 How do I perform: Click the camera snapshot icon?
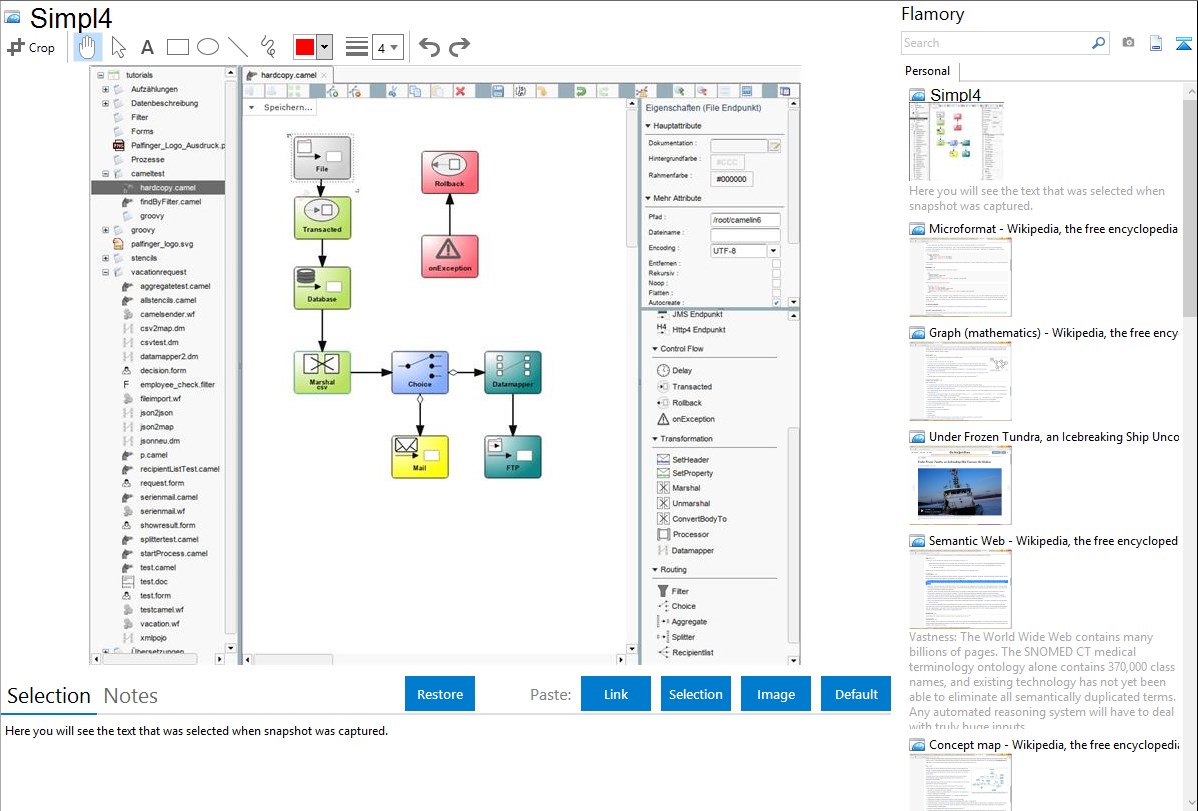(x=1128, y=43)
